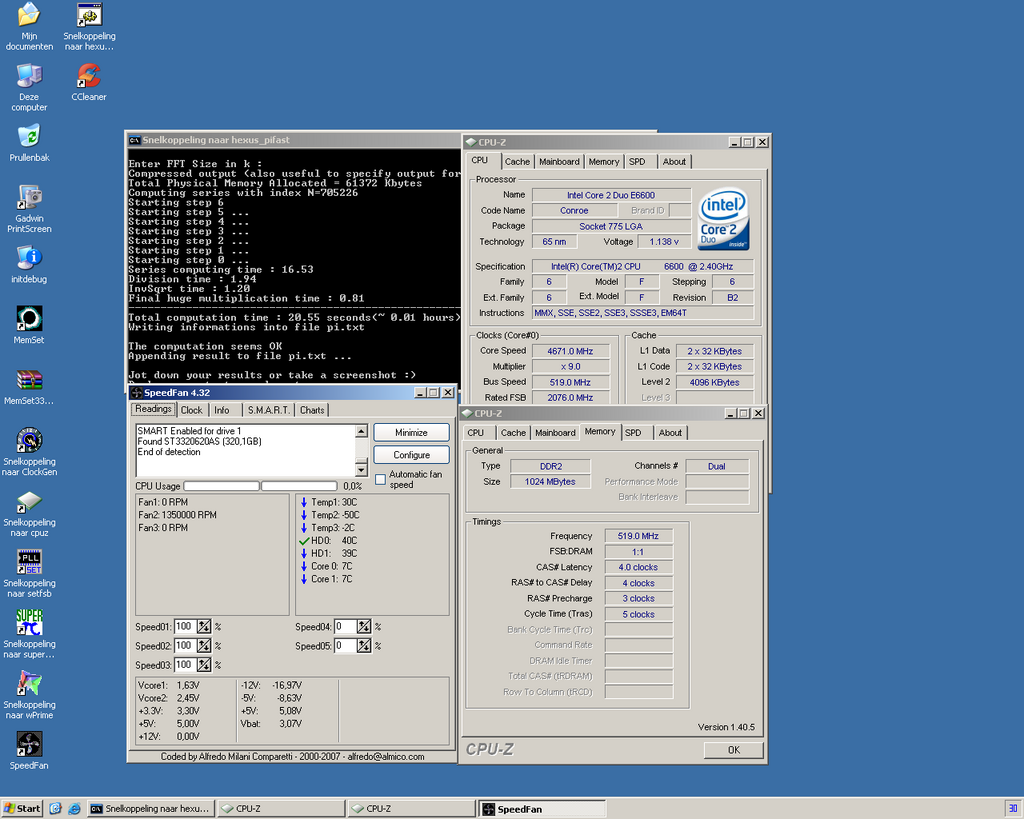Click the "4671.0 MHz" Core Speed value
This screenshot has height=819, width=1024.
pyautogui.click(x=570, y=351)
